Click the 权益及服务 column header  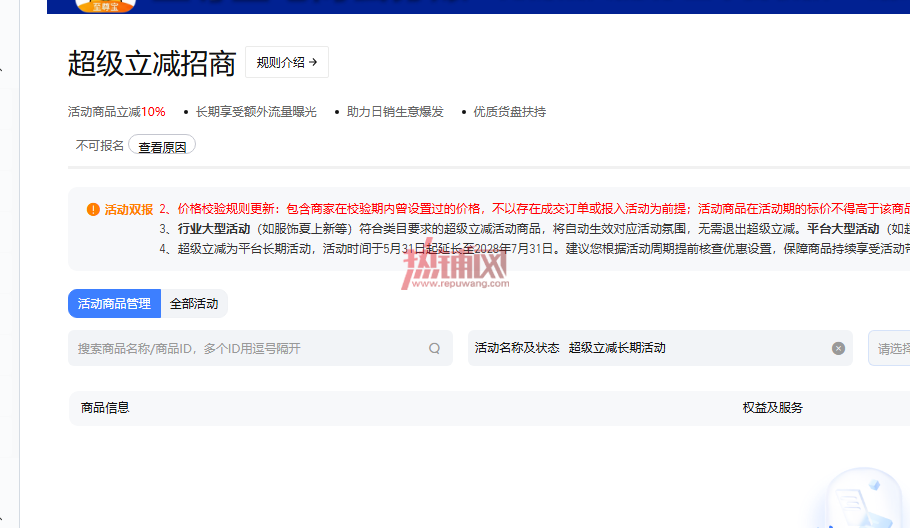click(x=772, y=408)
